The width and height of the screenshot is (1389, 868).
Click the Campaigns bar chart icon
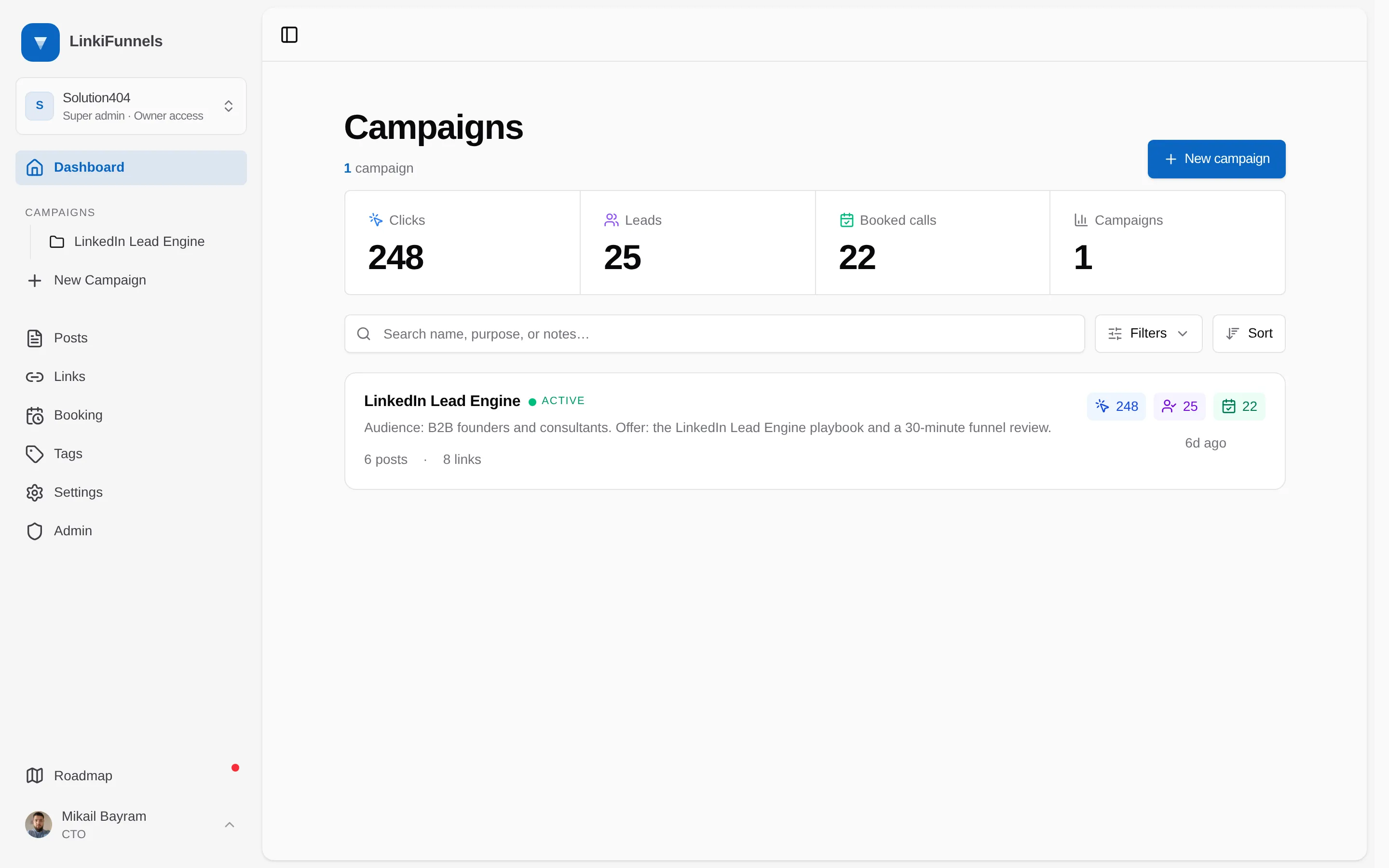(1081, 220)
